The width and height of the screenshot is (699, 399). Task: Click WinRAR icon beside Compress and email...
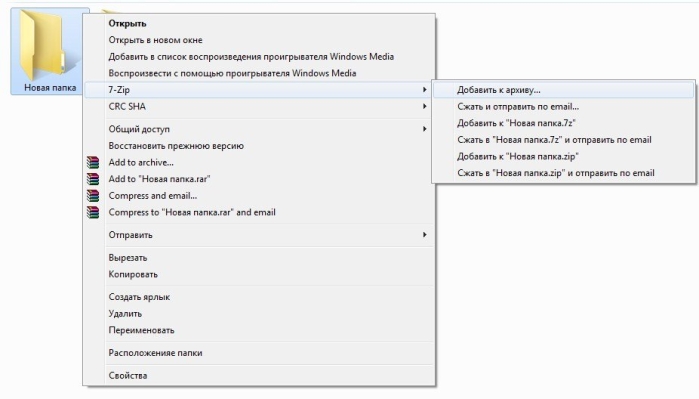[93, 196]
